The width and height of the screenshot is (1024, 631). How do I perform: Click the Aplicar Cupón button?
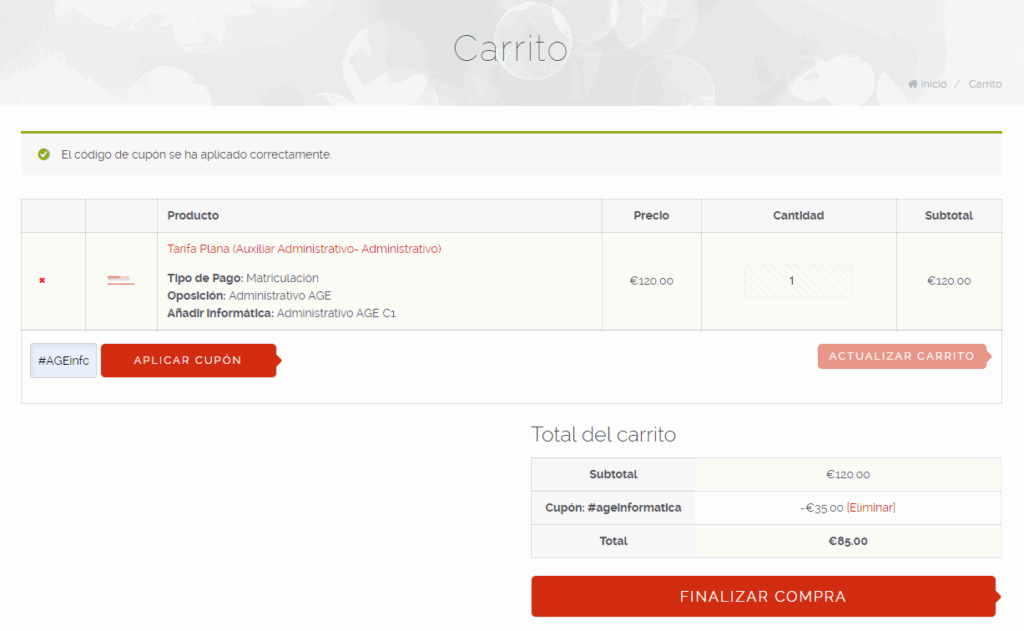pyautogui.click(x=189, y=361)
